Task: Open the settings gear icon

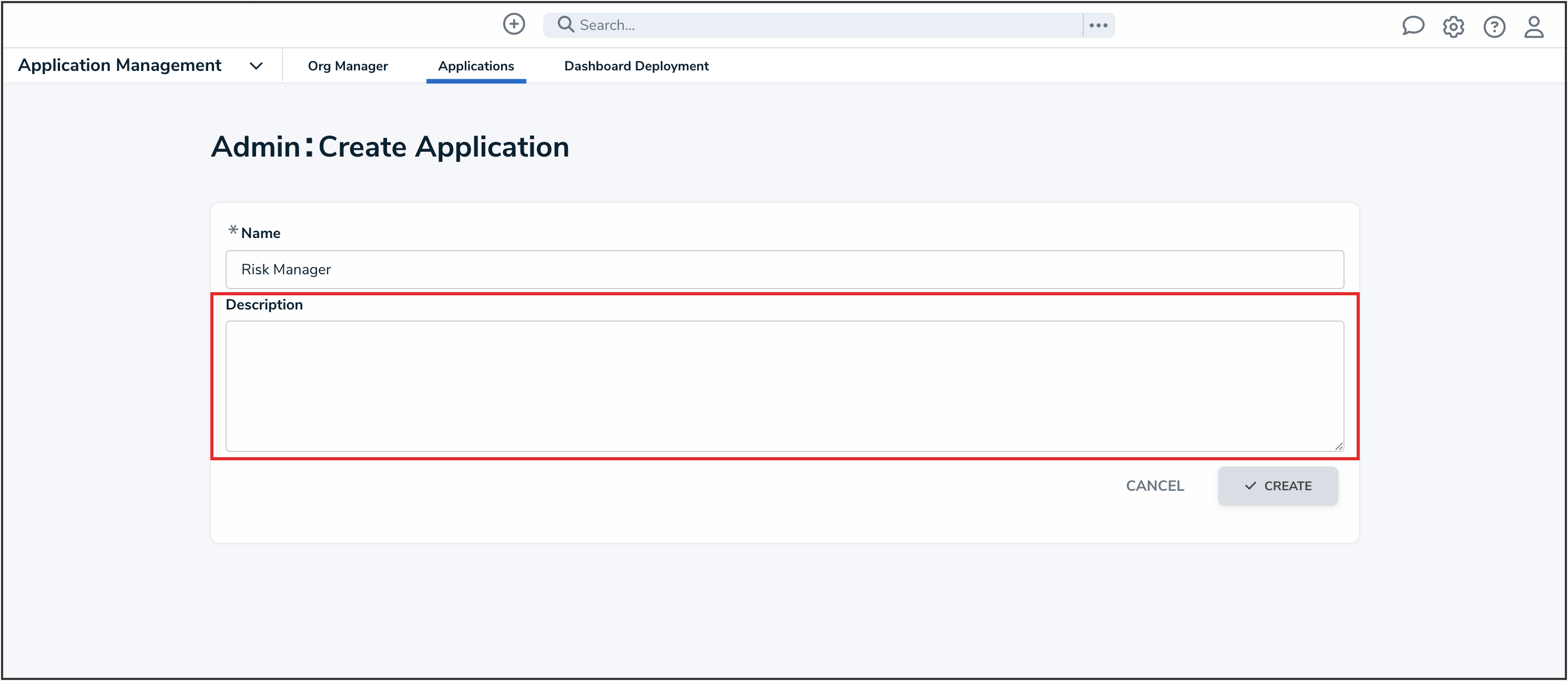Action: pos(1453,26)
